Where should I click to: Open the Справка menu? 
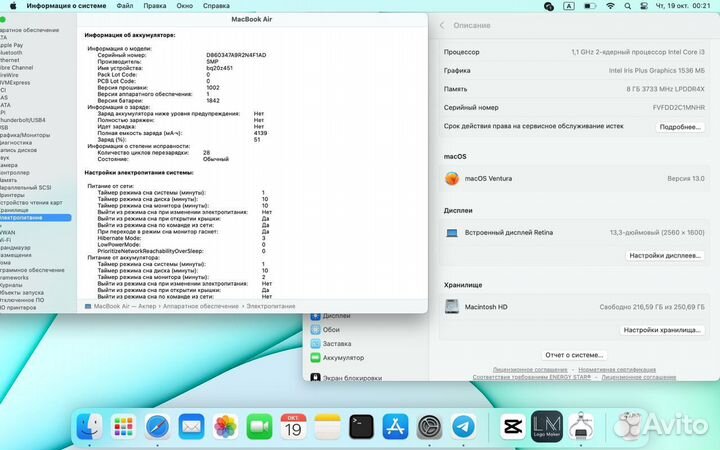coord(216,6)
